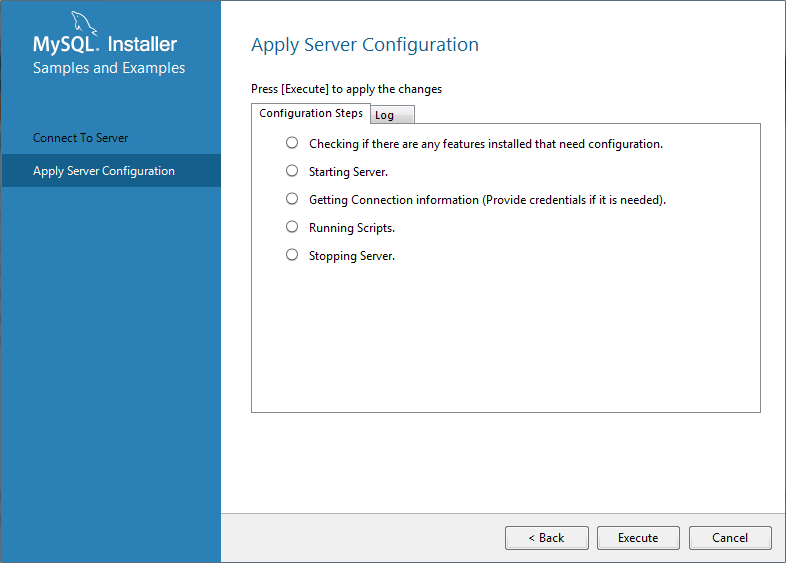Go to Connect To Server step
This screenshot has height=563, width=786.
[x=80, y=138]
